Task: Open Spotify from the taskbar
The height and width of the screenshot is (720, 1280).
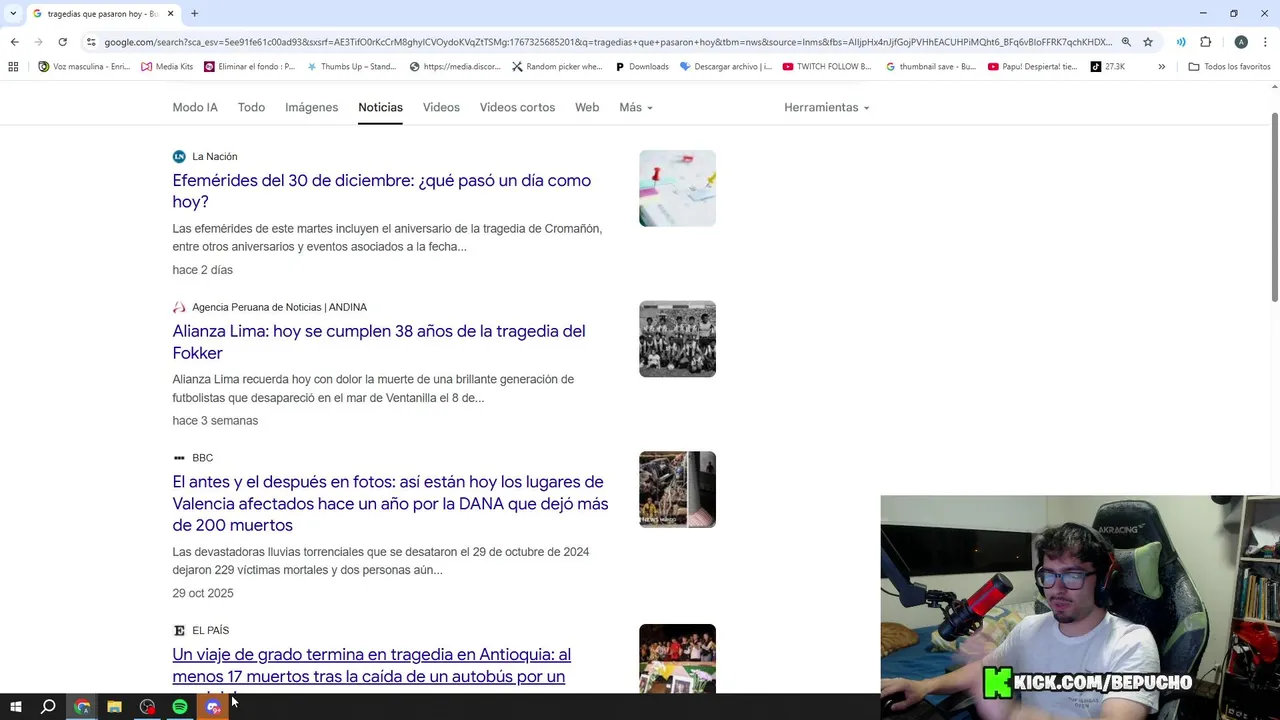Action: click(180, 707)
